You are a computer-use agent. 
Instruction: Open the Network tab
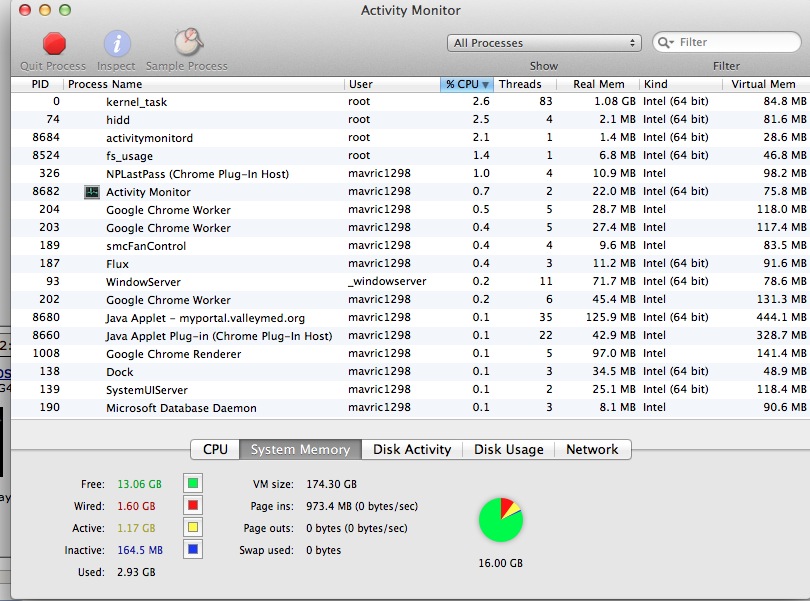593,450
